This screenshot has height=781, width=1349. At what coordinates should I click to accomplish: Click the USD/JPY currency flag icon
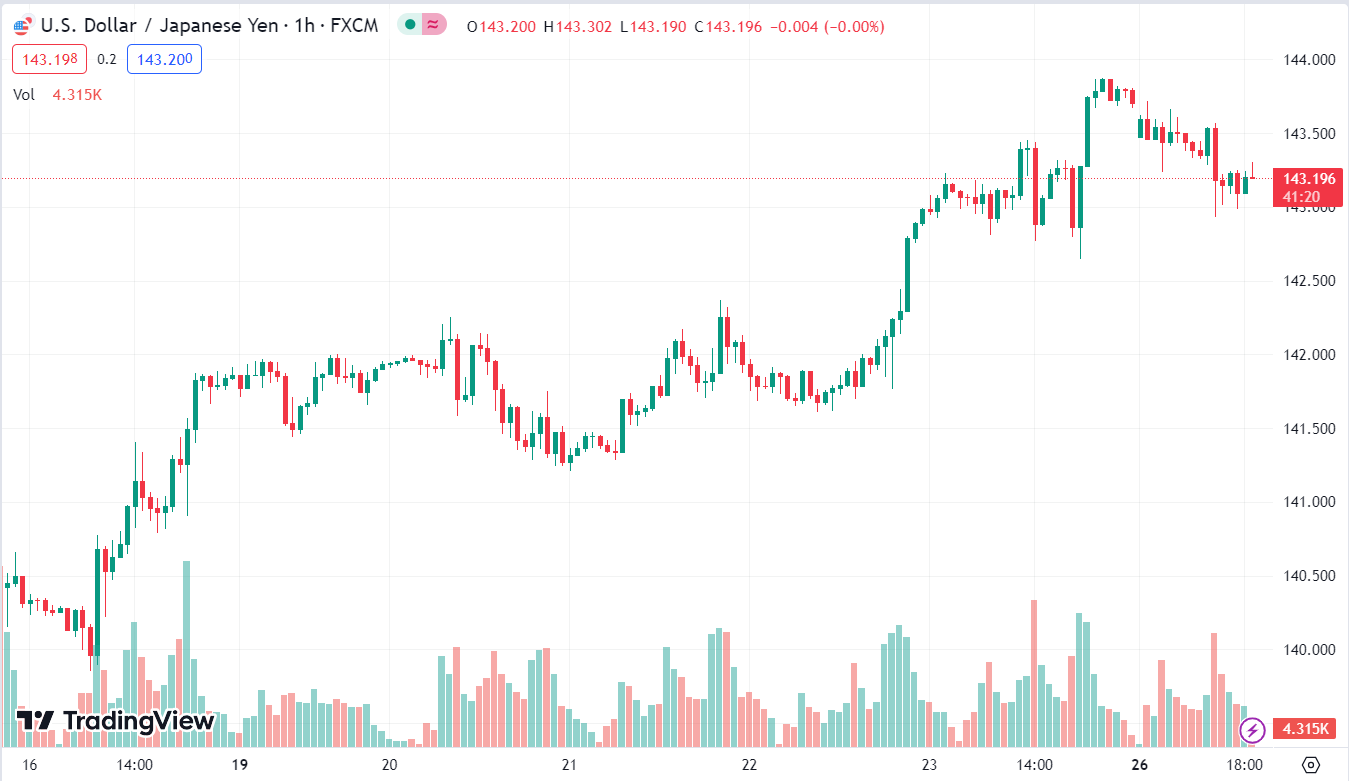(x=22, y=26)
